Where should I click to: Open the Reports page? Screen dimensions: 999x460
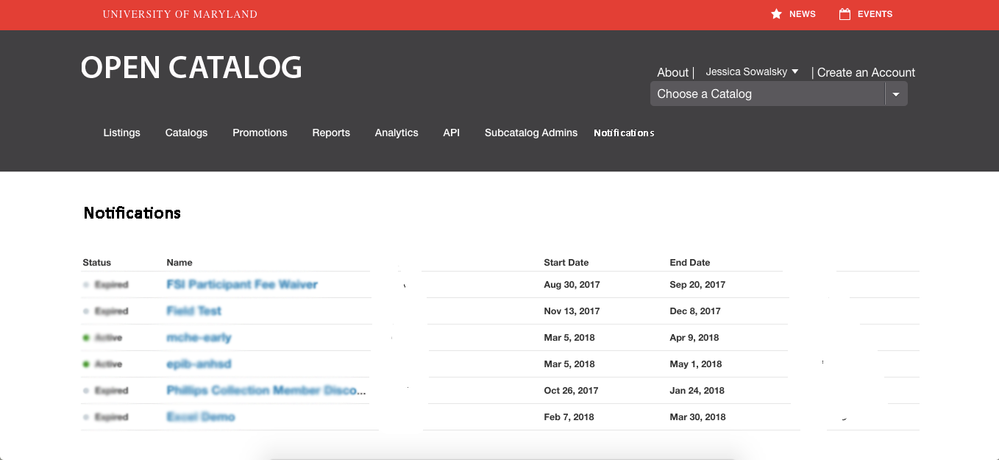coord(331,133)
